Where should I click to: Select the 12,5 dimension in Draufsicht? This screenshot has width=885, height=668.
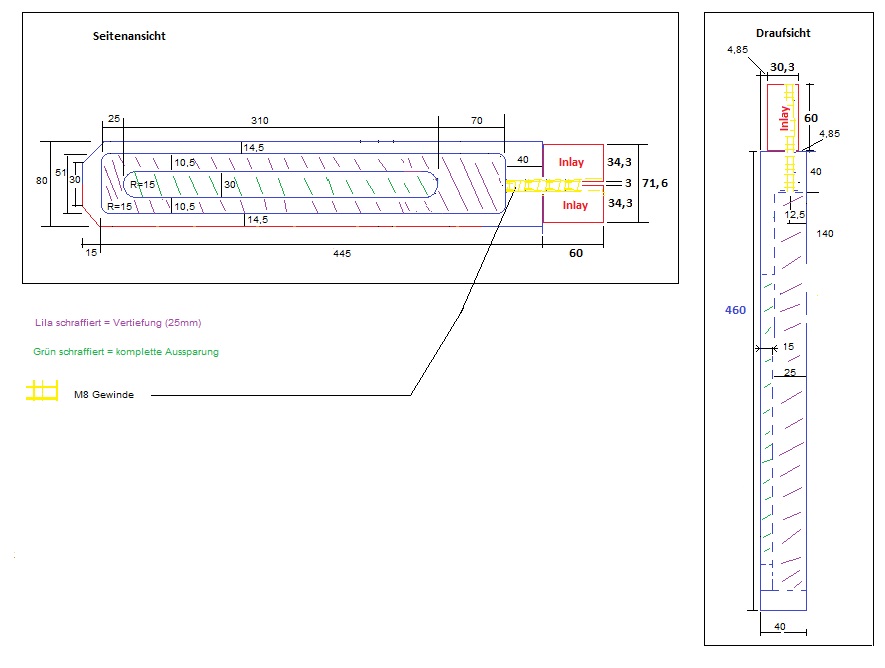click(x=795, y=214)
